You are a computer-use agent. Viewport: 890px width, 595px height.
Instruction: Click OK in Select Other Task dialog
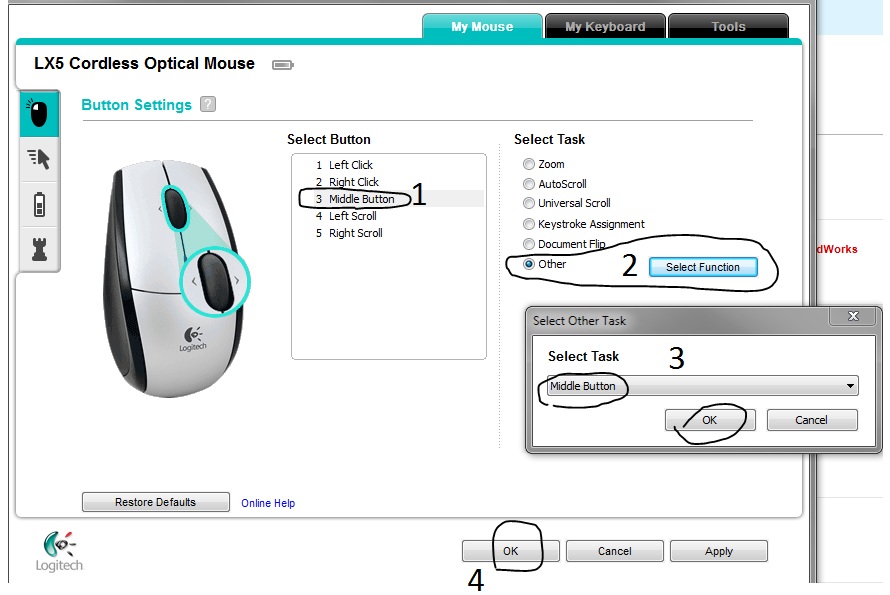(710, 420)
